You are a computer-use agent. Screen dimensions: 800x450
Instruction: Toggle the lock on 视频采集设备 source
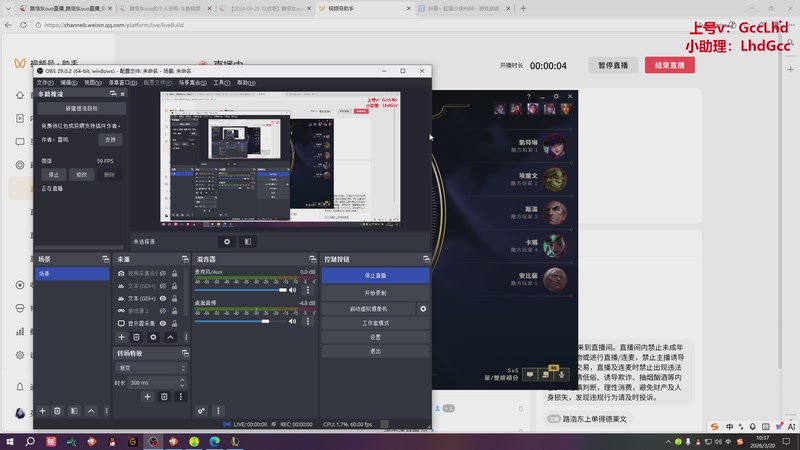coord(174,273)
